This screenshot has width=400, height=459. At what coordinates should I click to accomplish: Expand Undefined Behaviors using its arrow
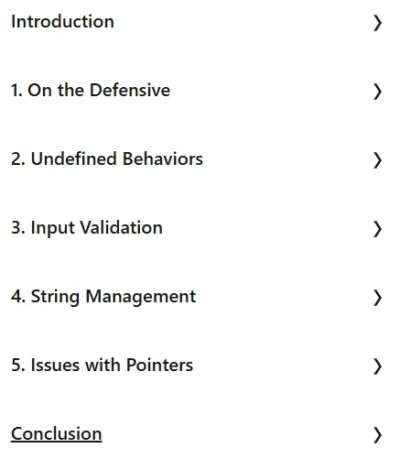[x=377, y=160]
